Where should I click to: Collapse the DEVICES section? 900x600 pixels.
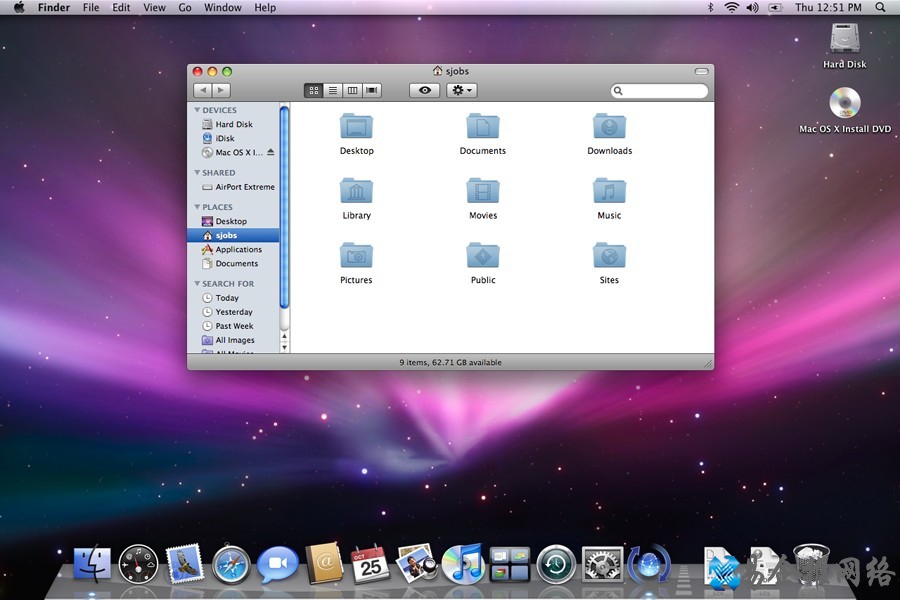click(x=198, y=110)
